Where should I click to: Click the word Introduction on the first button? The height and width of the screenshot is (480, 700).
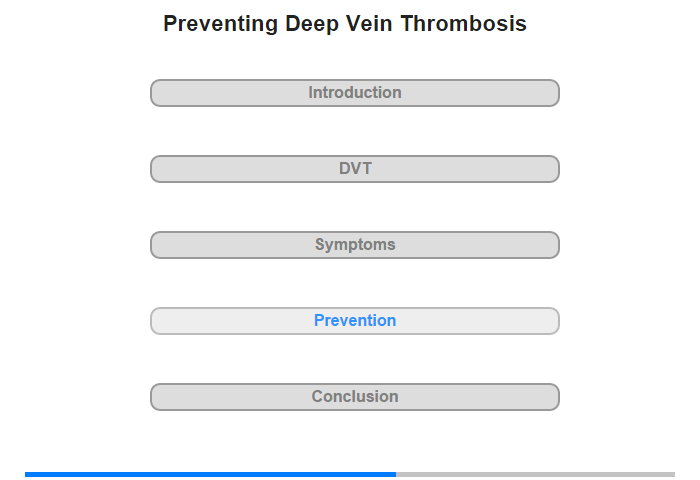tap(355, 92)
